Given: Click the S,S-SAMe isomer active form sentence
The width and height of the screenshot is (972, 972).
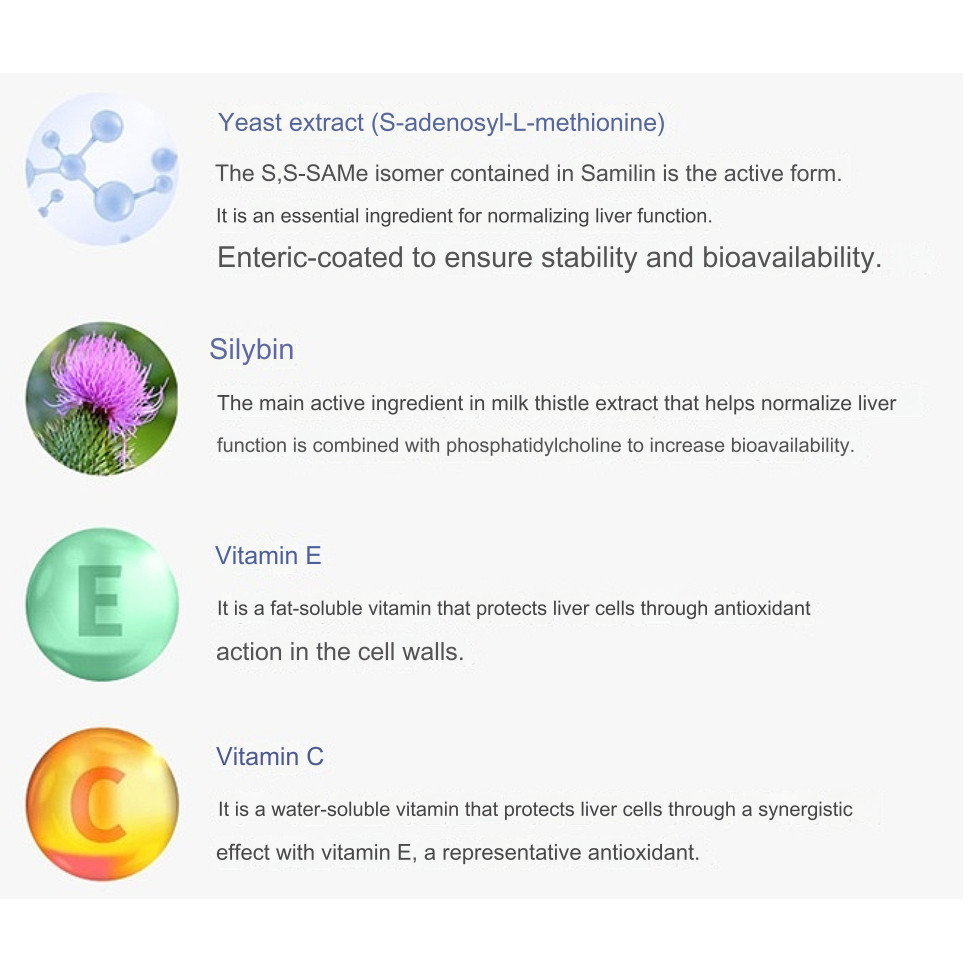Looking at the screenshot, I should point(529,174).
